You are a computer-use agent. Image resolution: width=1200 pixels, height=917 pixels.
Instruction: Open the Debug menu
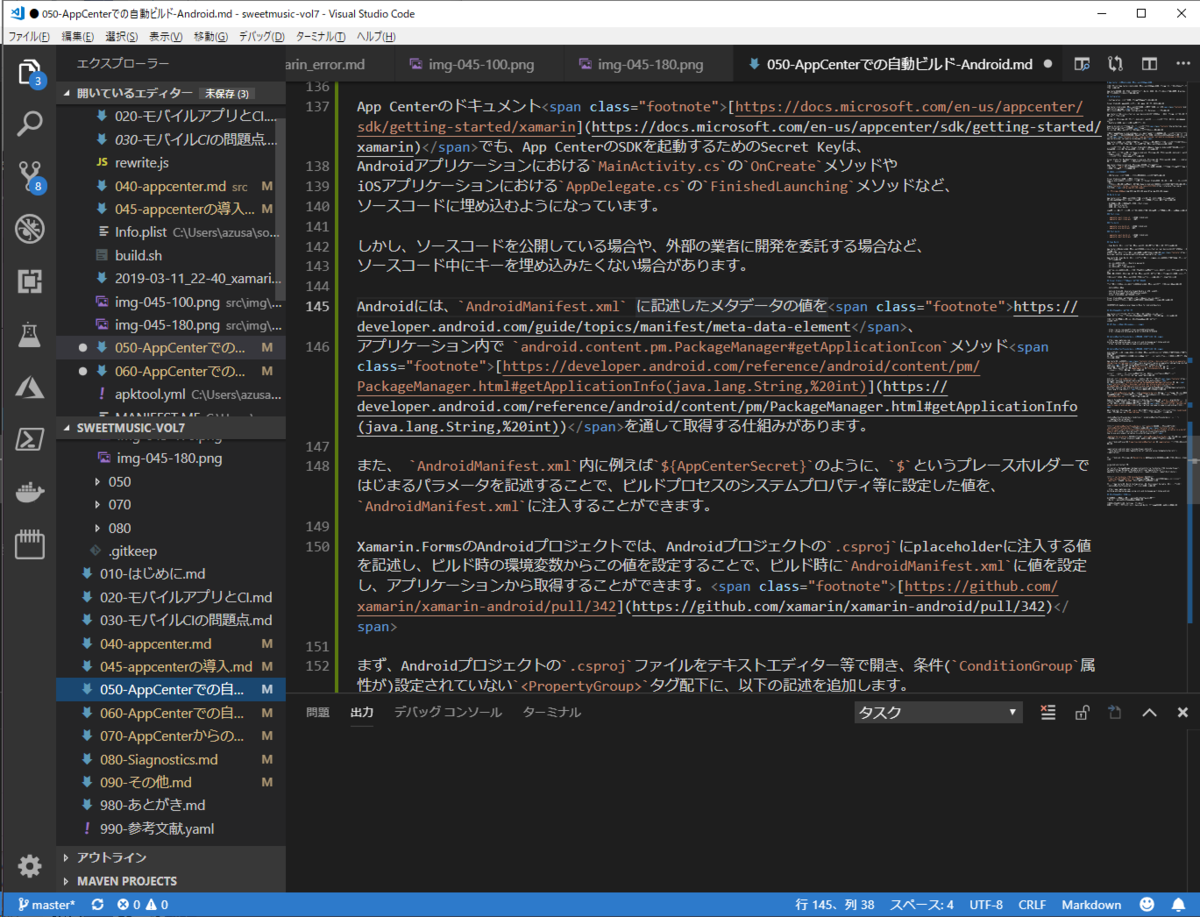click(261, 37)
